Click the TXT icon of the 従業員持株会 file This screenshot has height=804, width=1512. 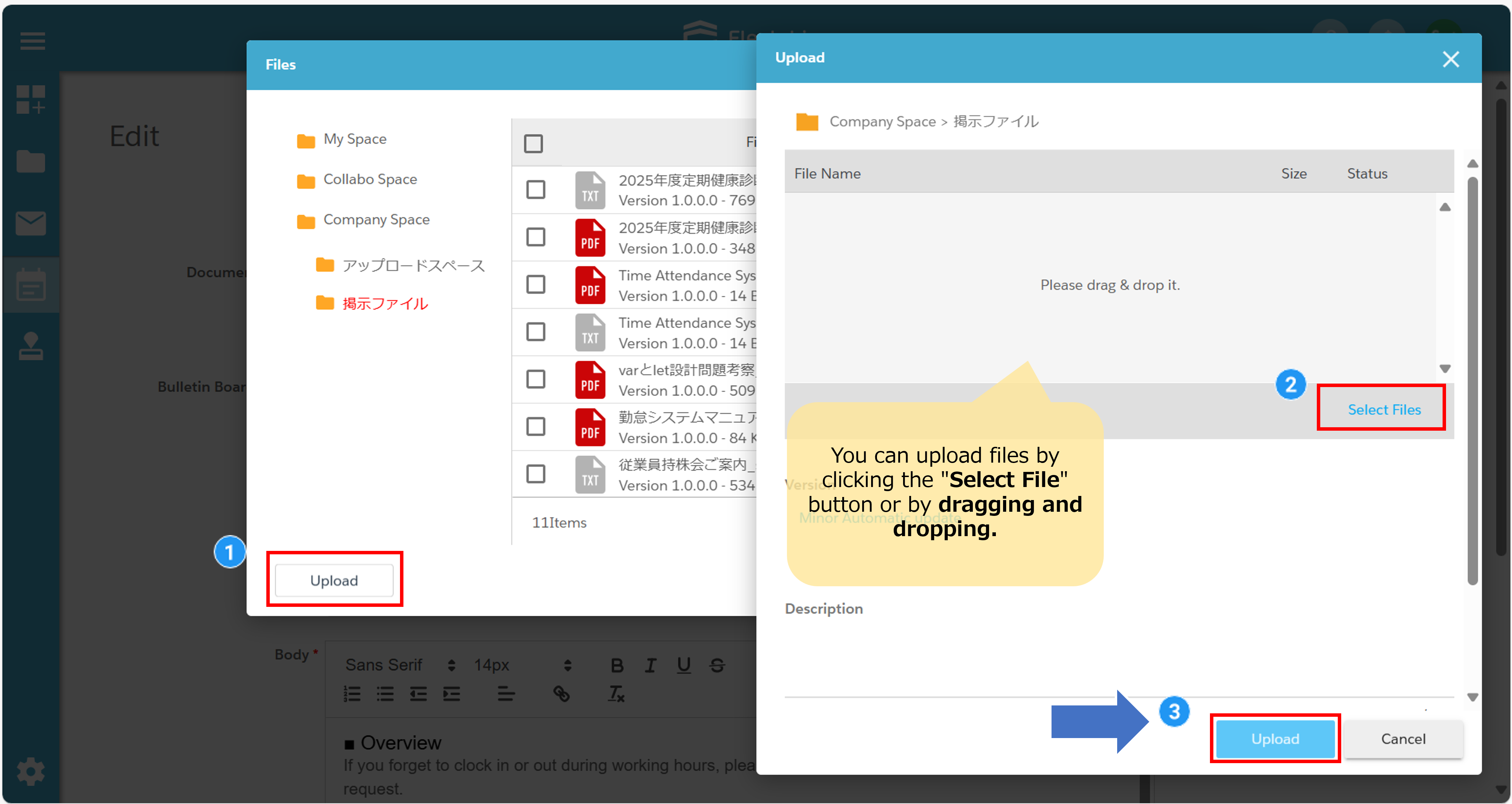pos(590,474)
